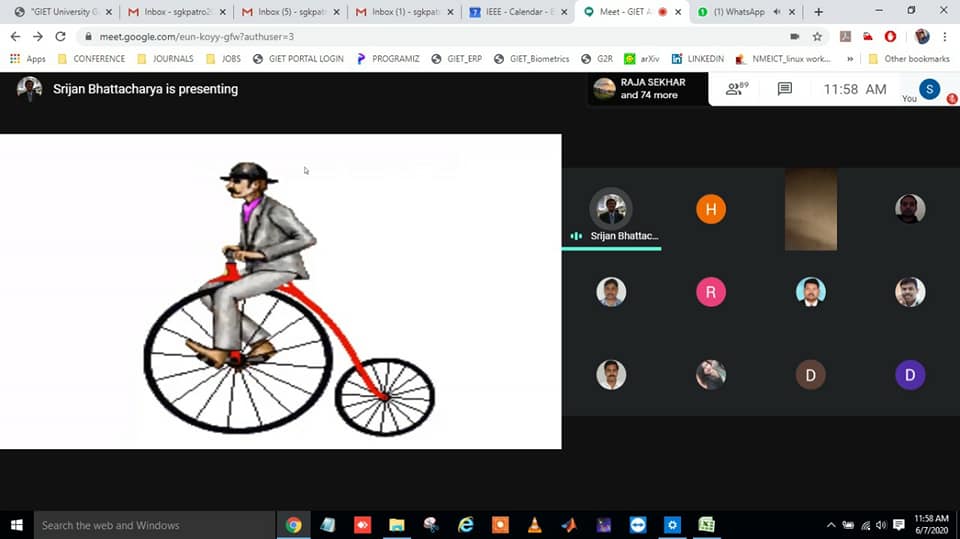The height and width of the screenshot is (539, 960).
Task: Launch VLC media player from taskbar
Action: 534,525
